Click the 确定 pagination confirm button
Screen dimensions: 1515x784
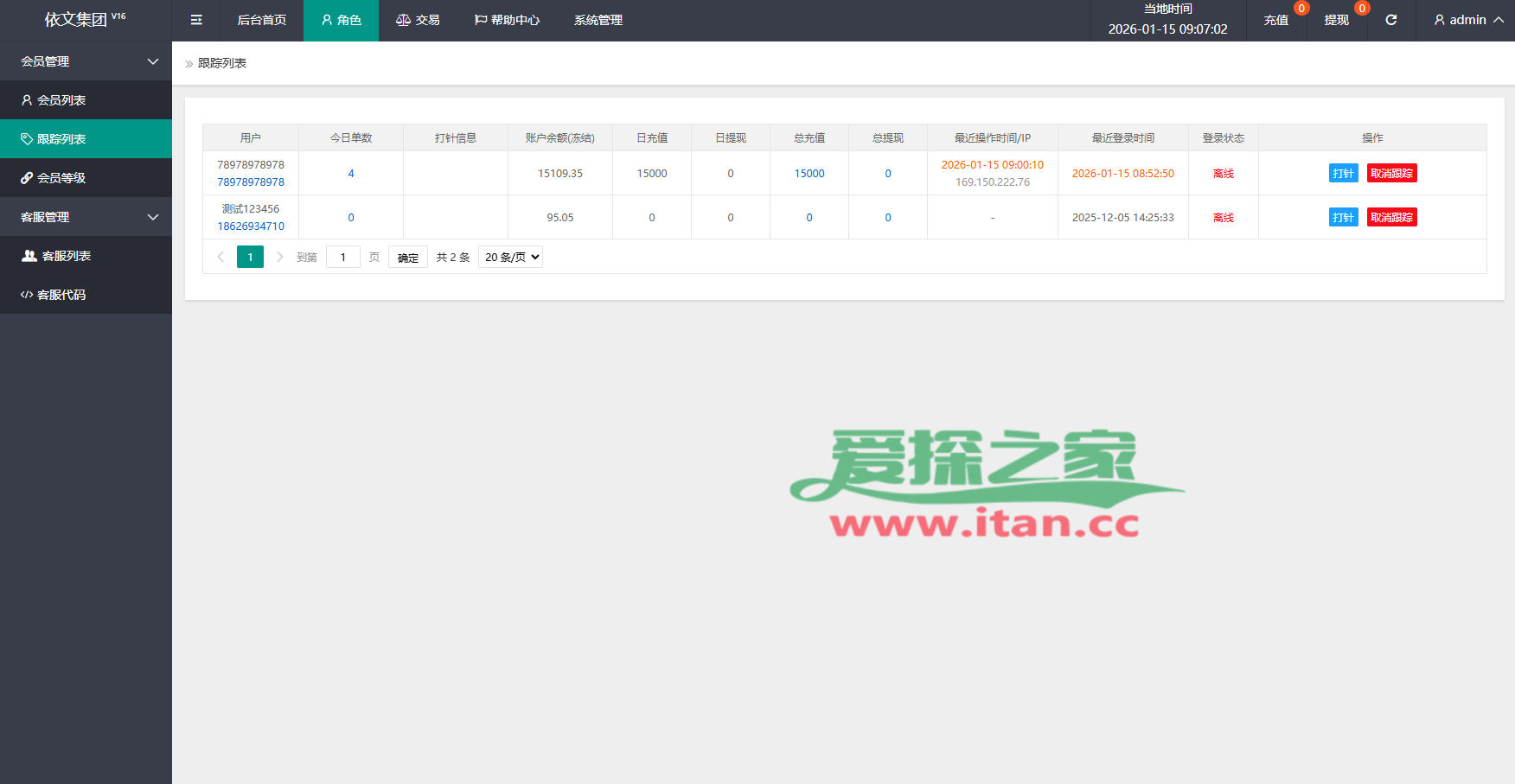pyautogui.click(x=408, y=258)
